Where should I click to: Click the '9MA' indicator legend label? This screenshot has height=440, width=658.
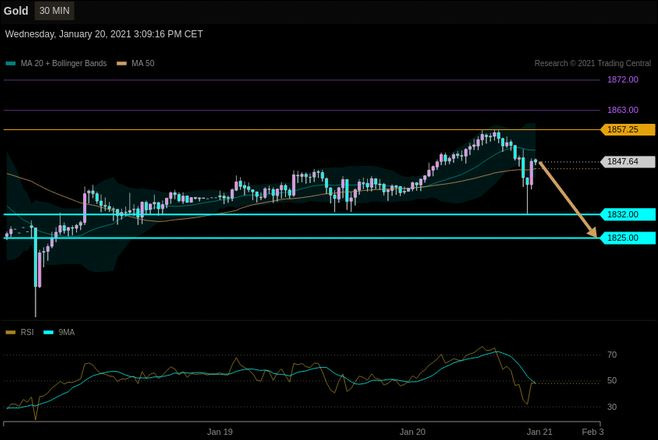coord(66,332)
